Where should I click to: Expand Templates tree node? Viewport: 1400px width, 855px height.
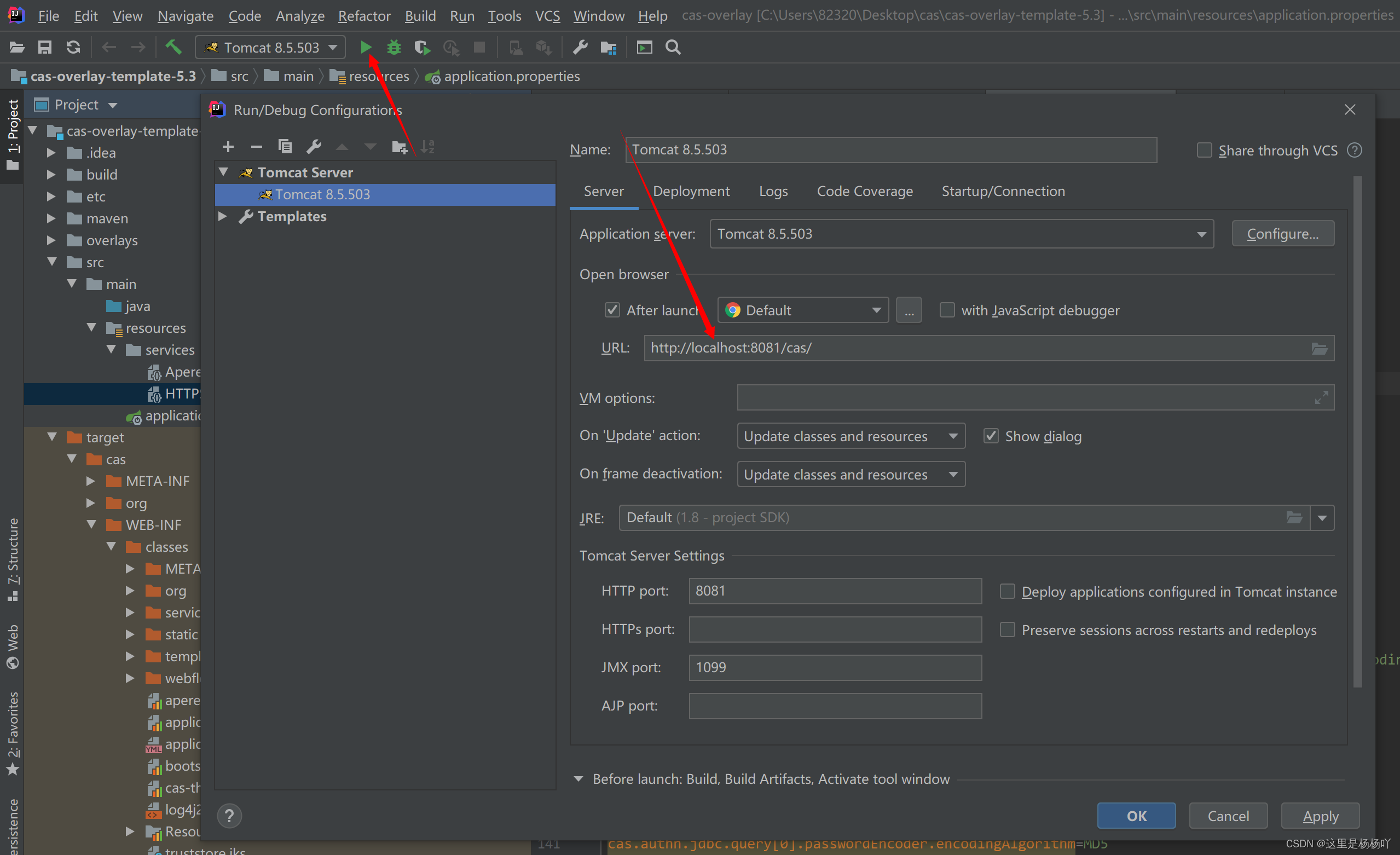pyautogui.click(x=223, y=216)
